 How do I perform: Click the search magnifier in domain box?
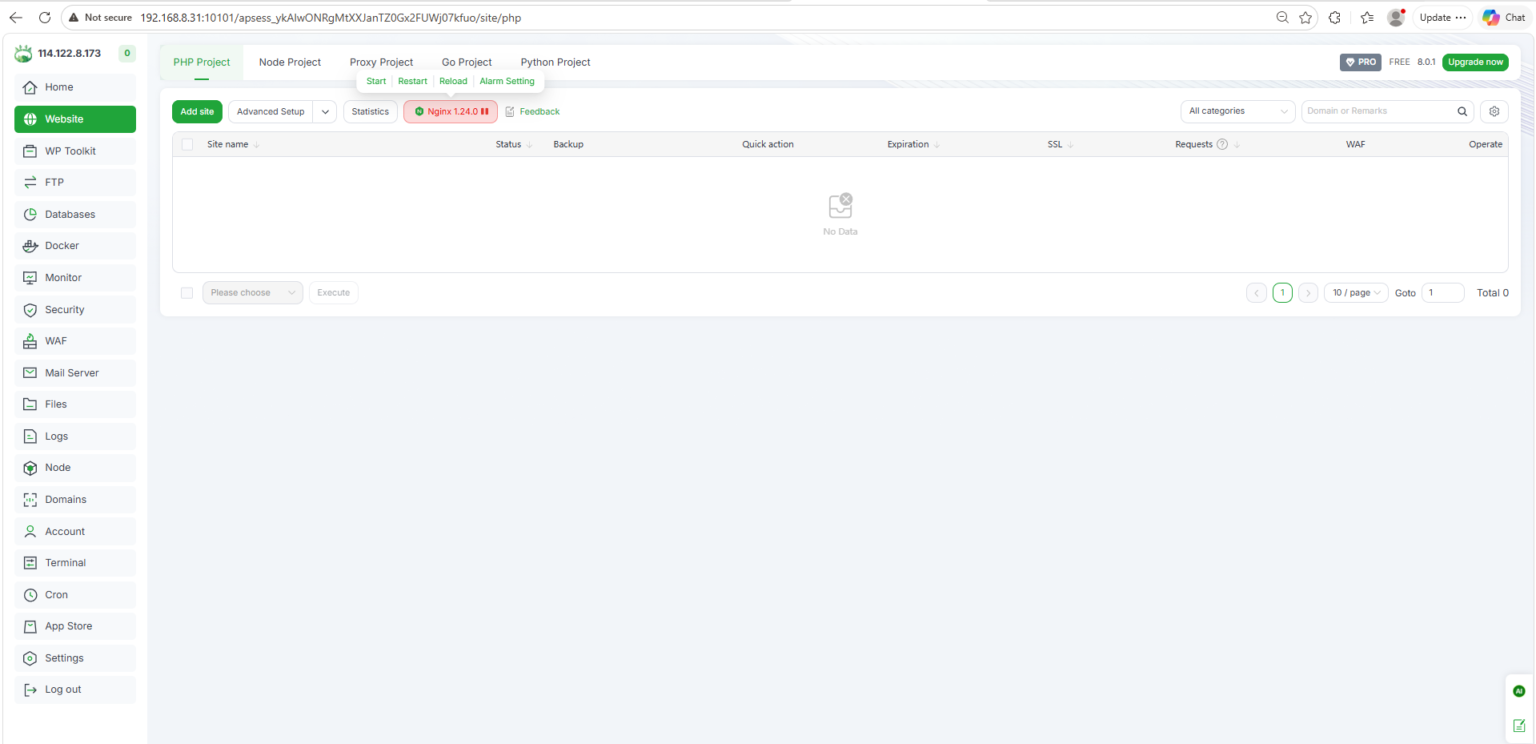(x=1462, y=112)
